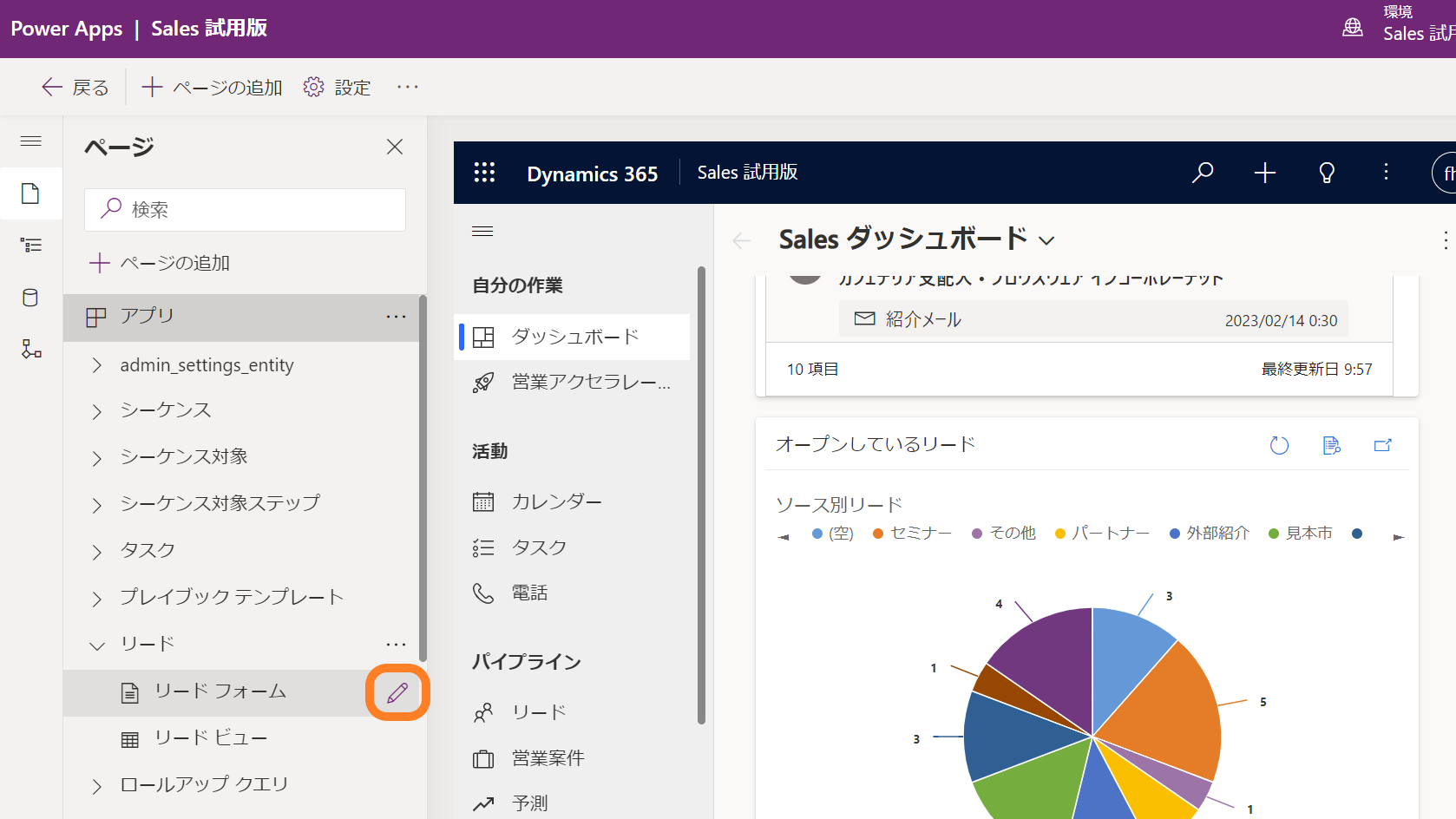Click the その他 legend entry
Image resolution: width=1456 pixels, height=819 pixels.
click(1004, 534)
